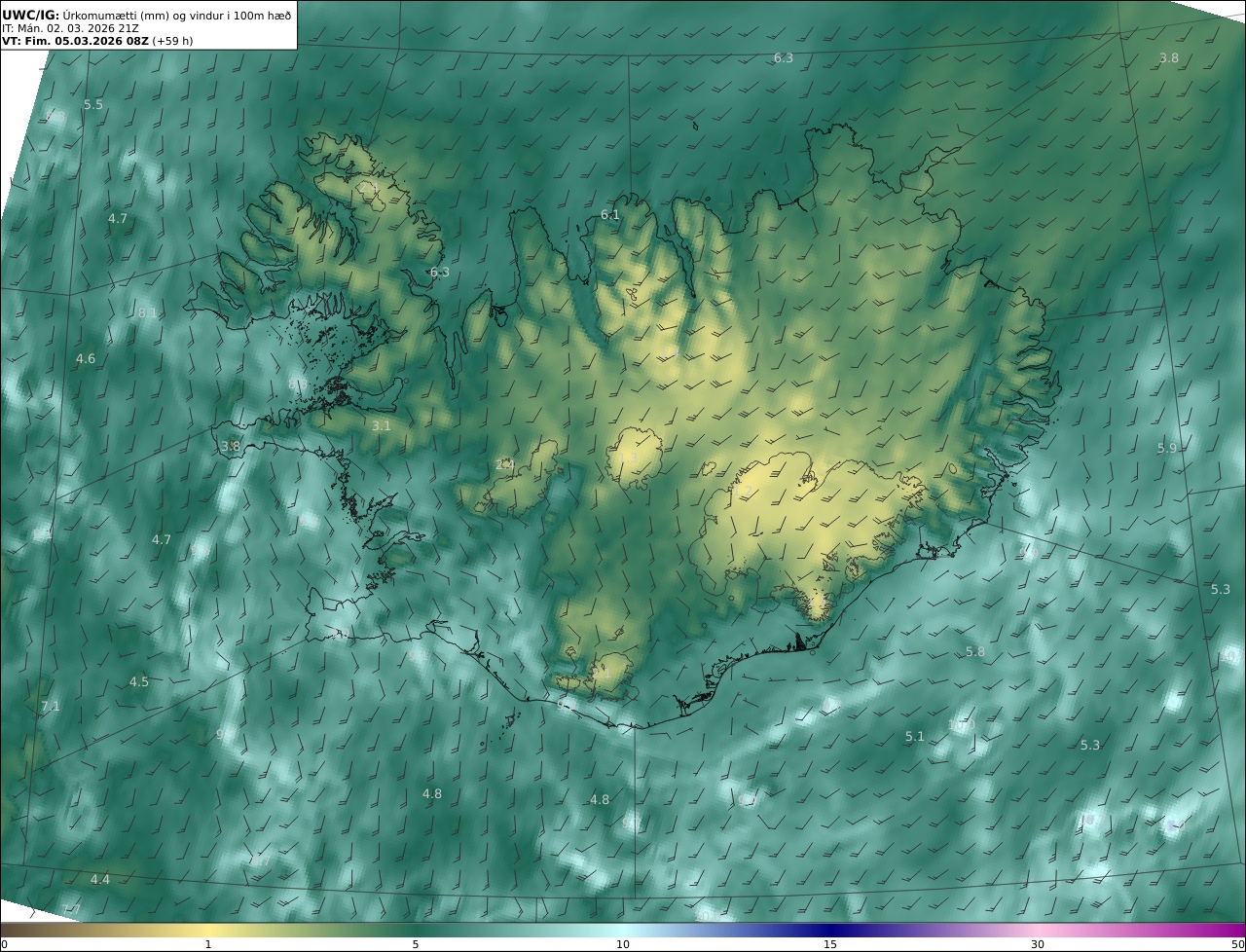The image size is (1246, 952).
Task: Click the 'IT: Mán. 02. 03. 2026 21Z' line
Action: pos(69,28)
